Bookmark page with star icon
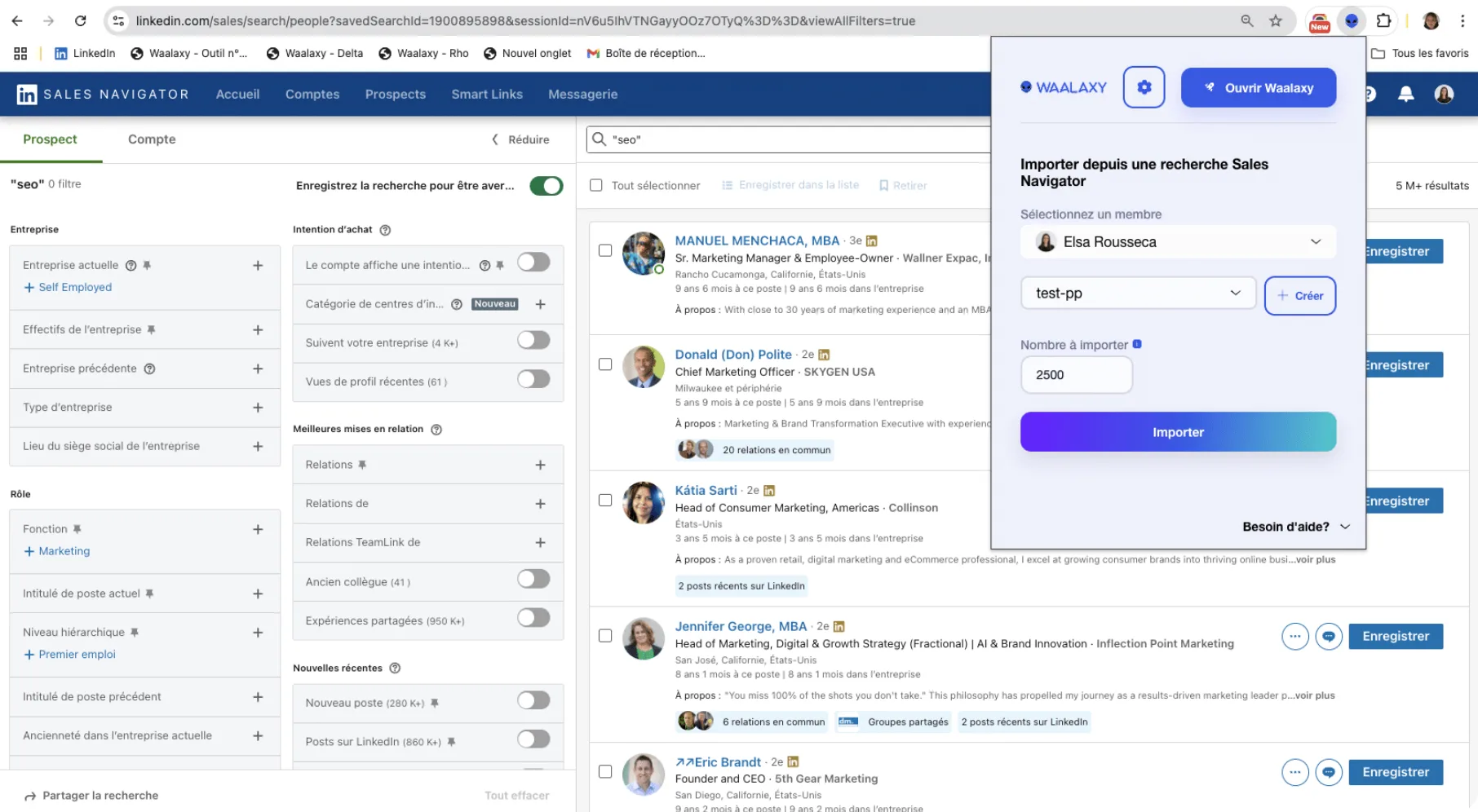The image size is (1478, 812). pos(1276,21)
